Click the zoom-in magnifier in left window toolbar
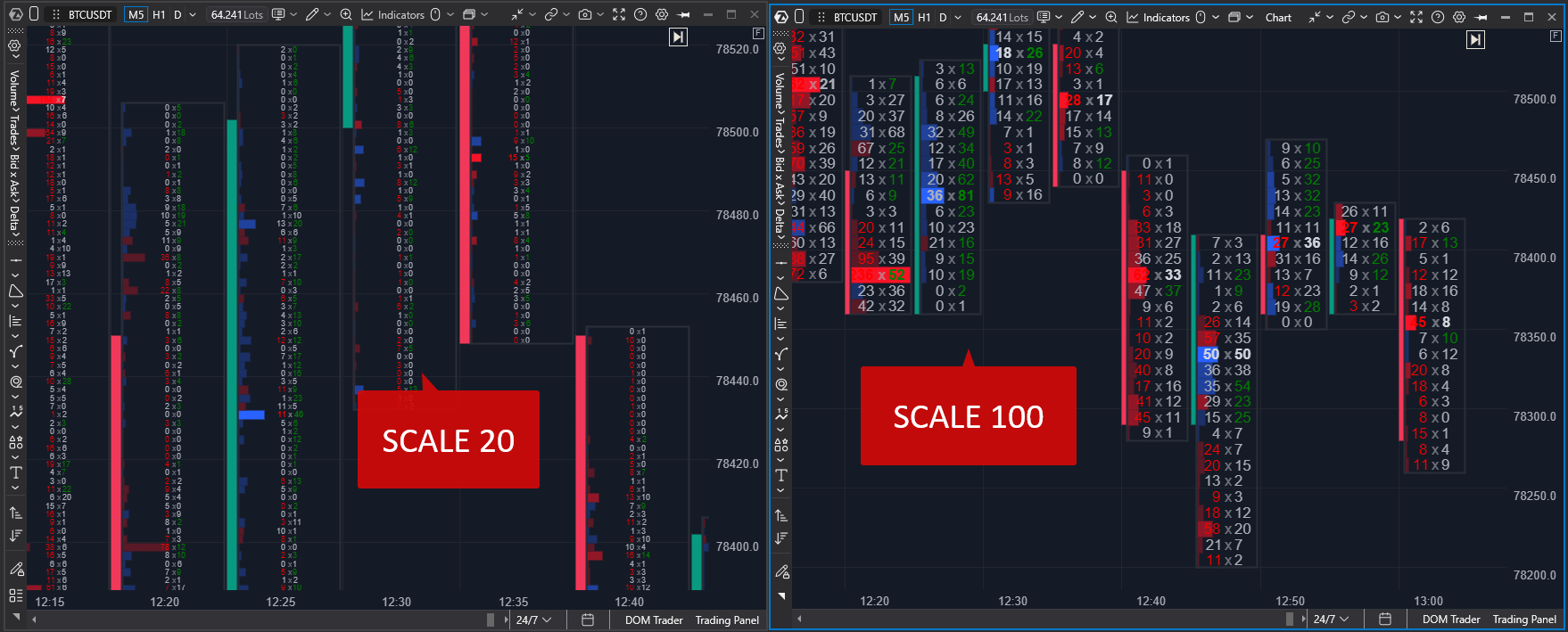The width and height of the screenshot is (1568, 632). pyautogui.click(x=346, y=14)
